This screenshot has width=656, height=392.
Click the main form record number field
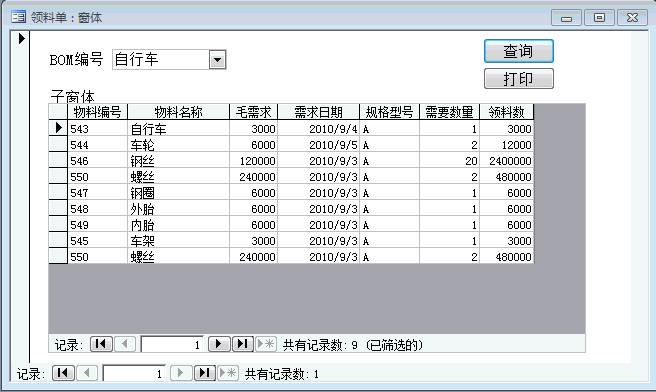[134, 373]
